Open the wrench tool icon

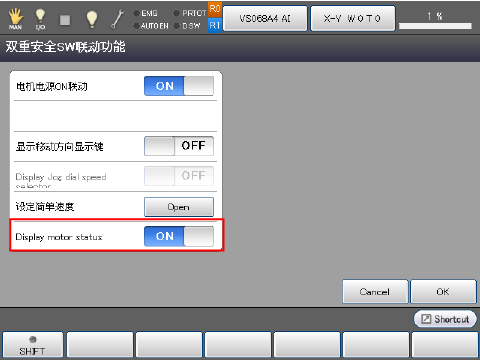117,19
